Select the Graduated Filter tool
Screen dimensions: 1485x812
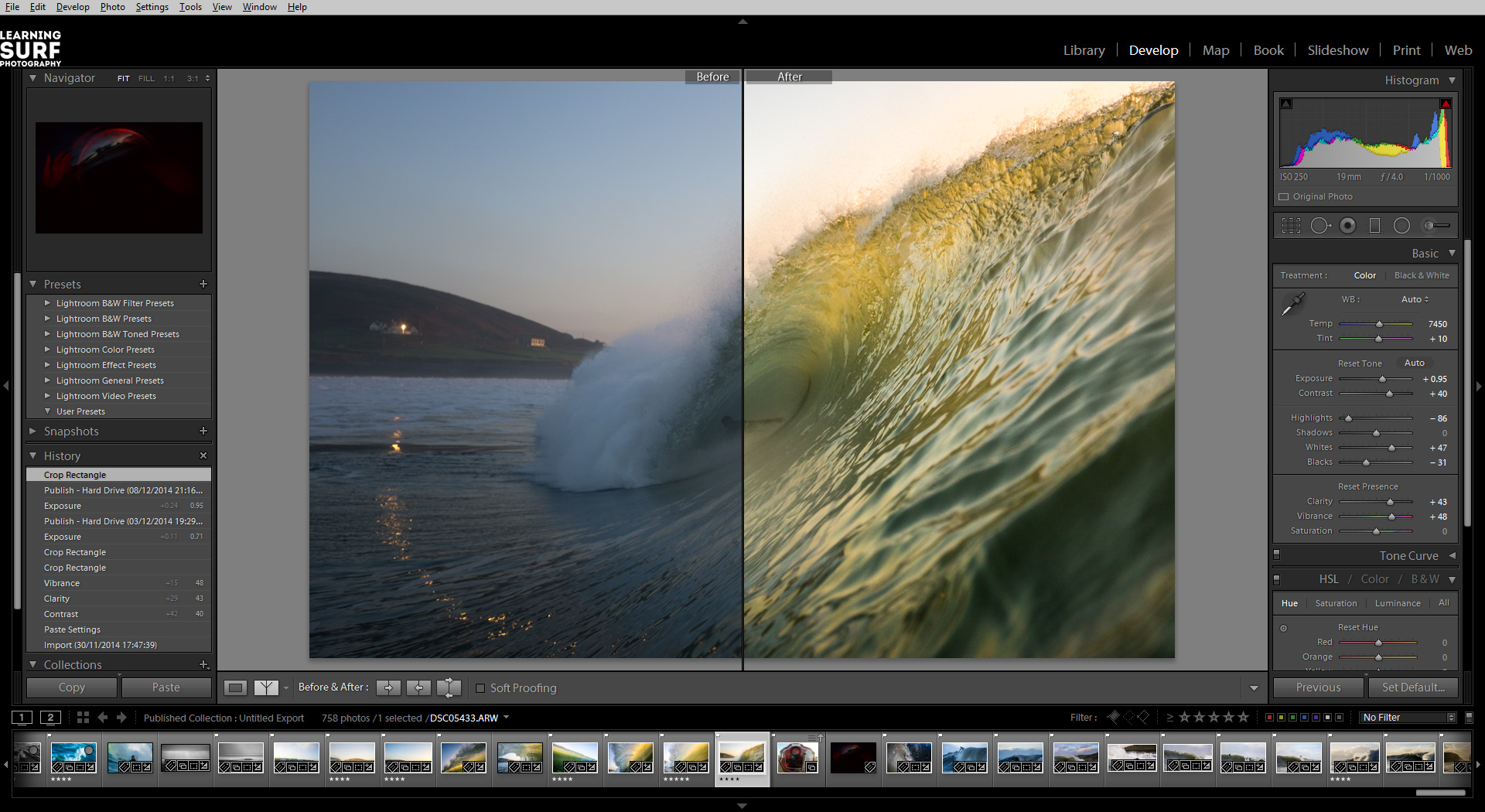1375,226
